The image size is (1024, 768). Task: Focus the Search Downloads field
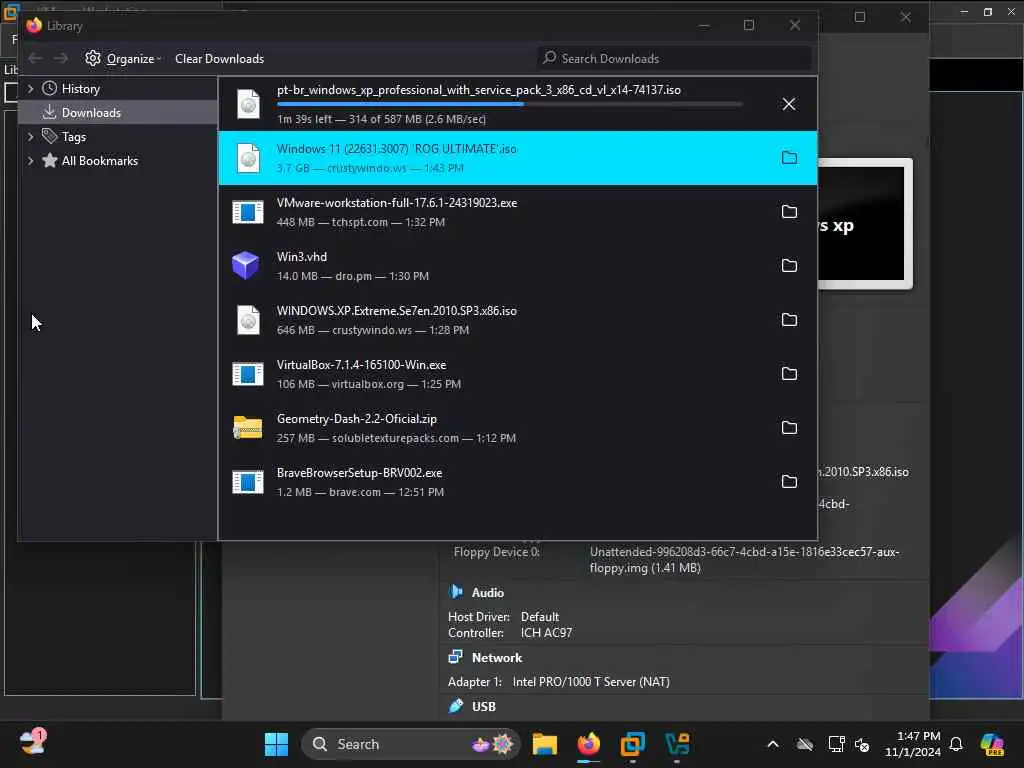(x=674, y=59)
